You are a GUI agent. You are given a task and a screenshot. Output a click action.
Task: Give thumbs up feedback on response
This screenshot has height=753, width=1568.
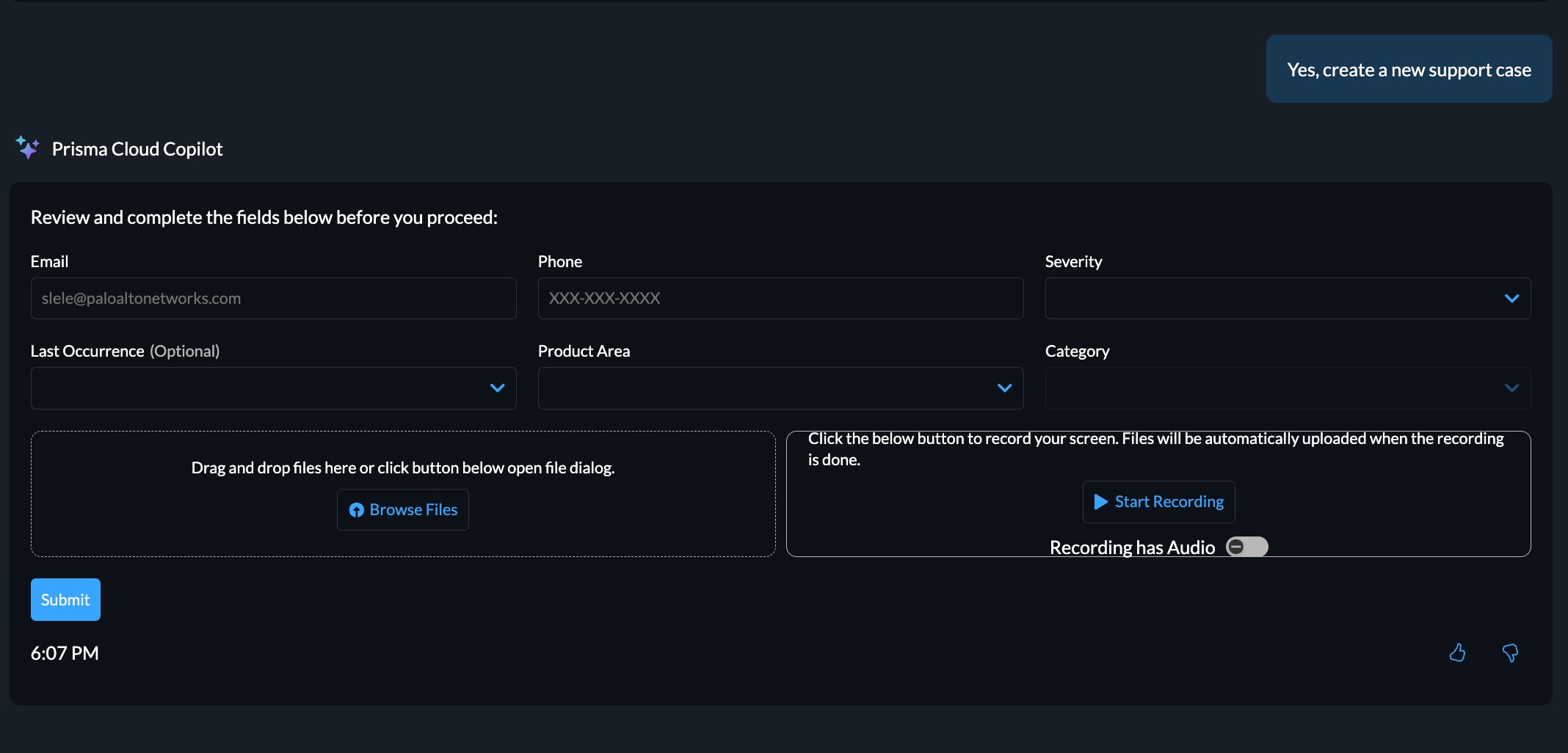(x=1457, y=652)
